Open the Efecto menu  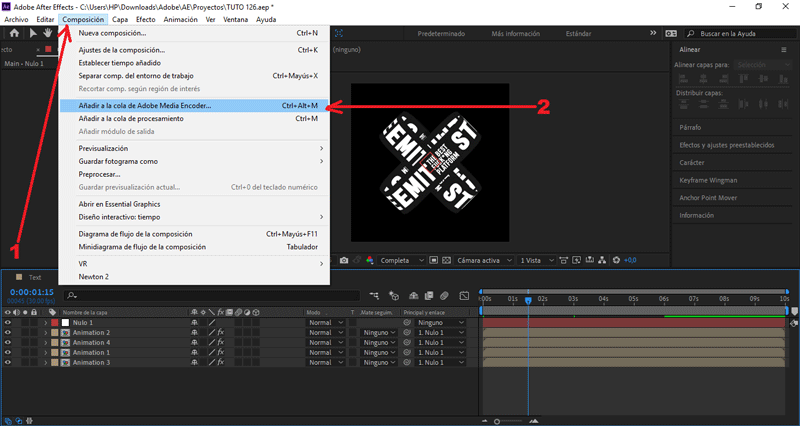click(145, 19)
